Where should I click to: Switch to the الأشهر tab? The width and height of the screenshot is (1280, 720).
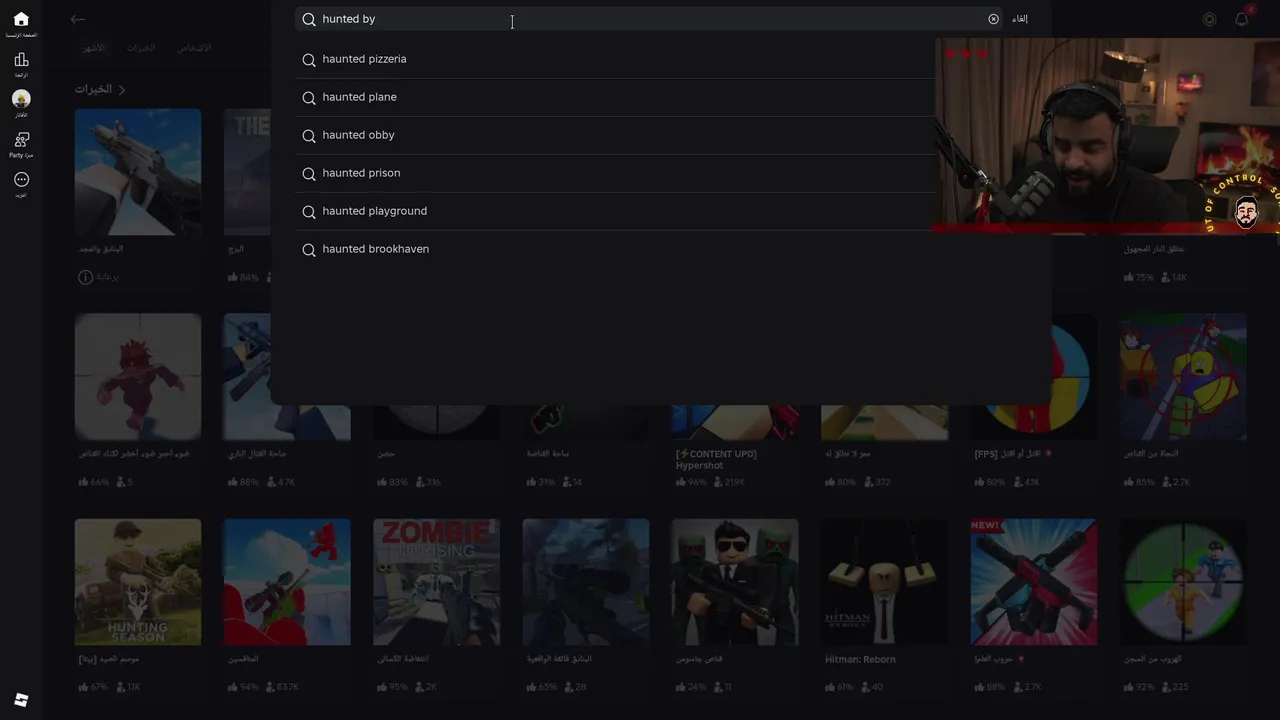(x=93, y=48)
